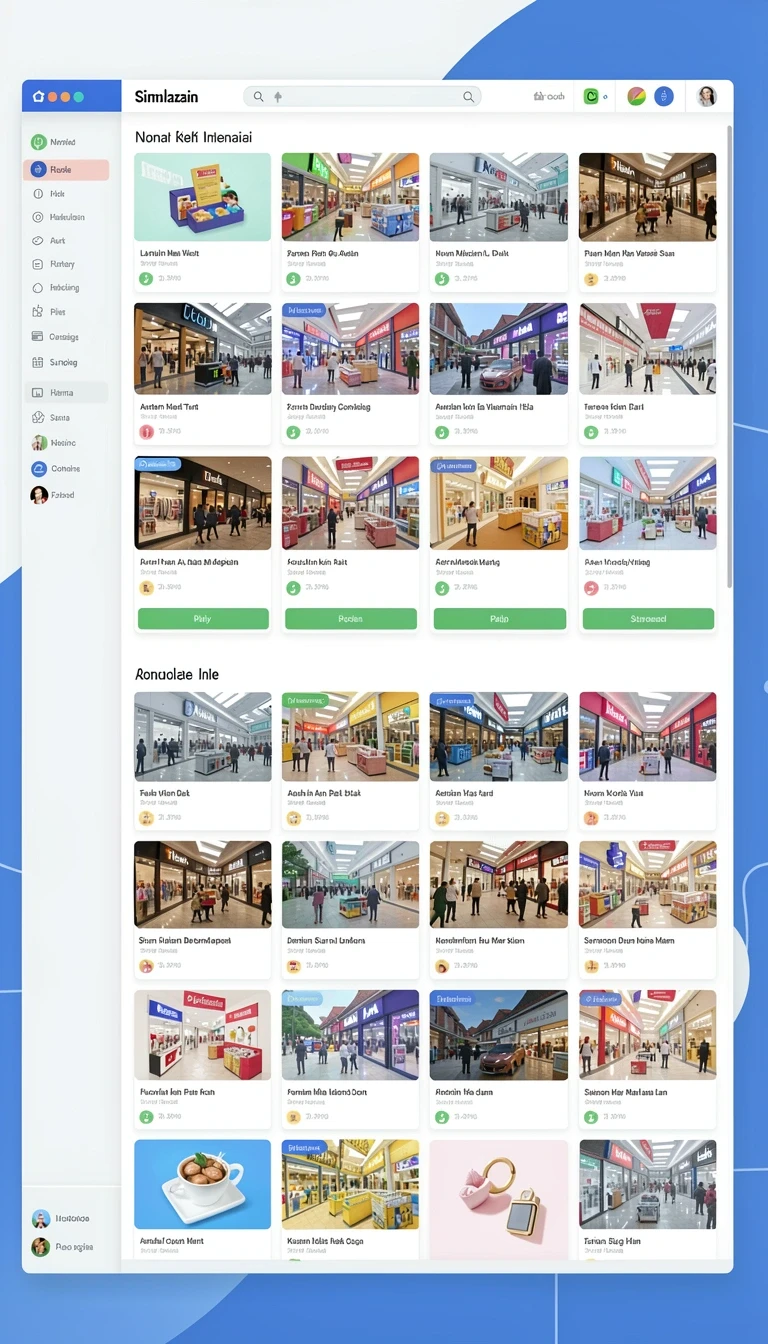Click the 'Simlazain' app title

point(166,97)
